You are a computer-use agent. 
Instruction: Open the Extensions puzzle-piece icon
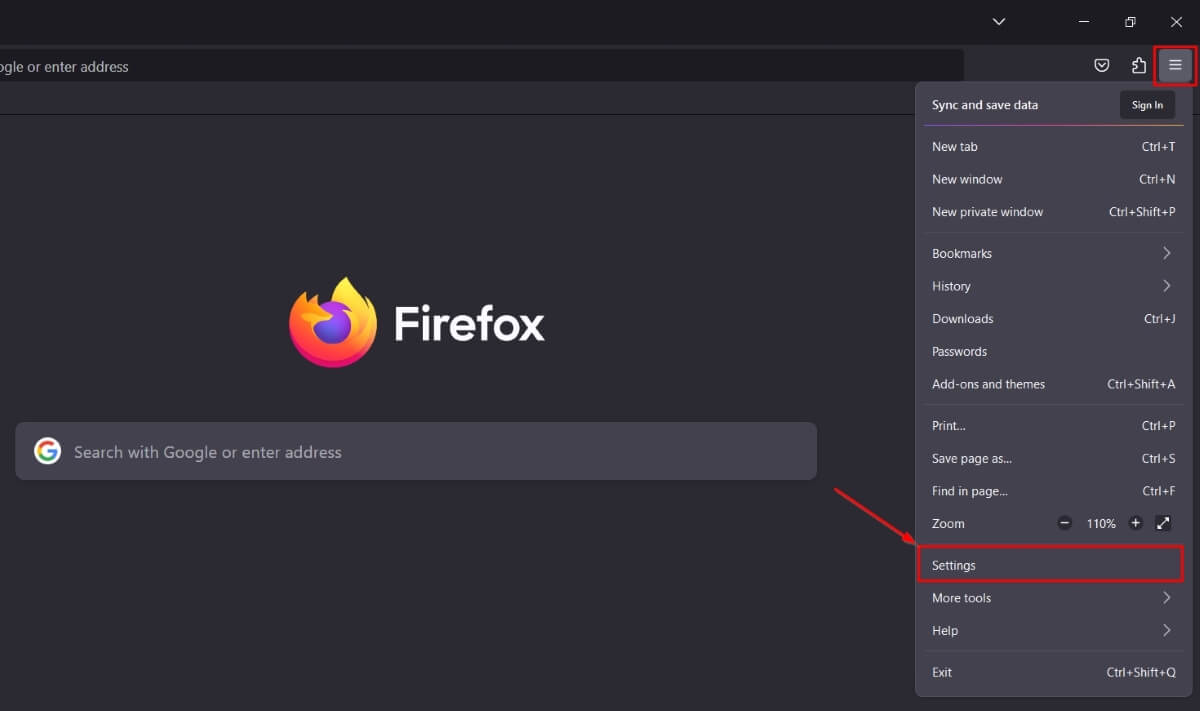(x=1138, y=65)
